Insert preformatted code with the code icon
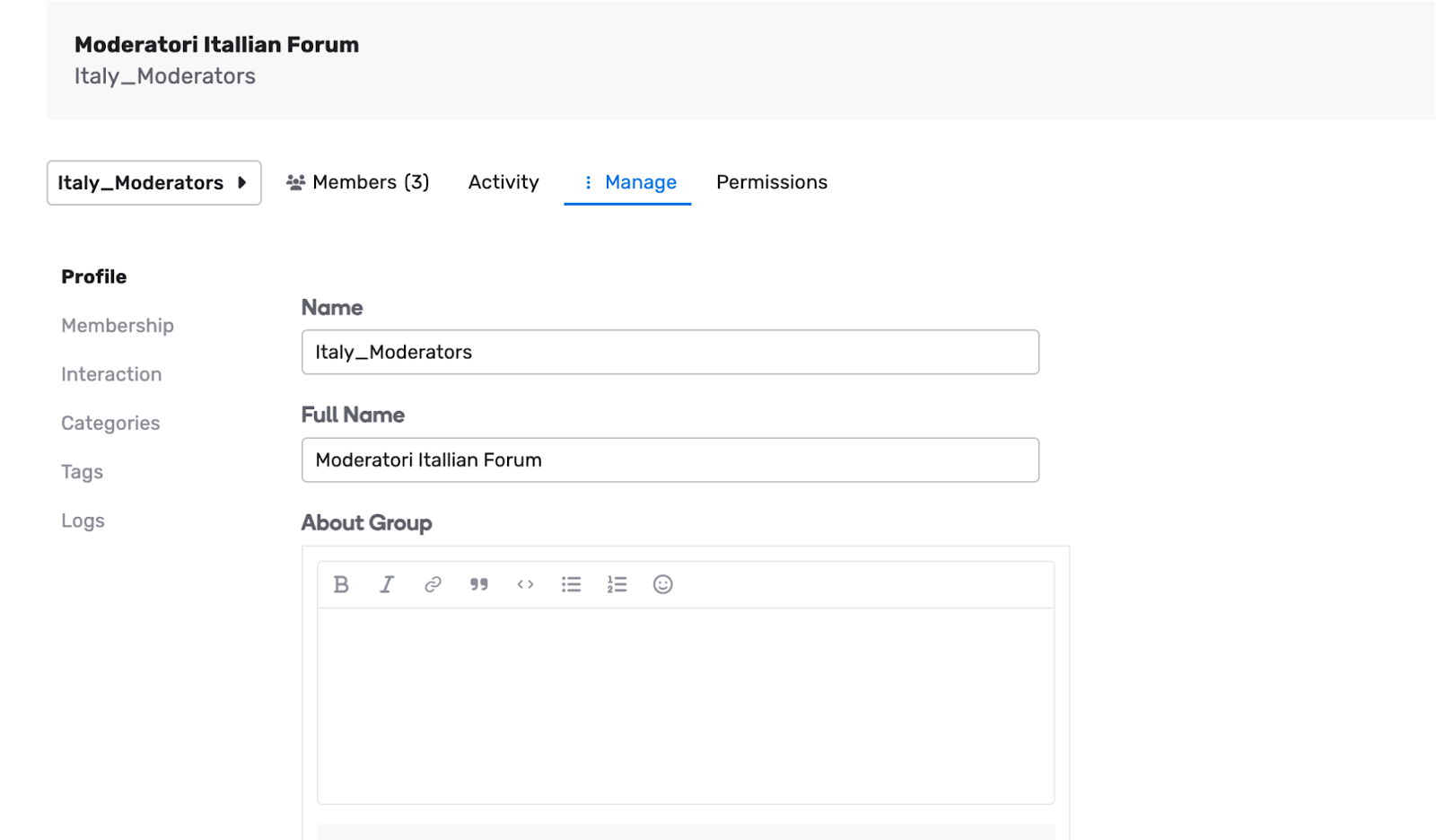 pyautogui.click(x=525, y=585)
